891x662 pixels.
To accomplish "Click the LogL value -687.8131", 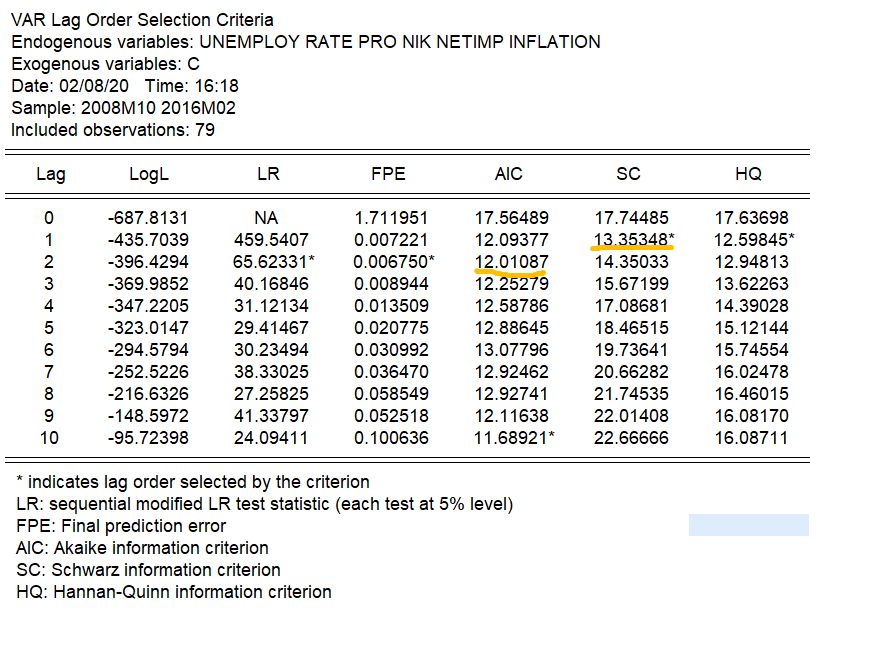I will click(148, 217).
